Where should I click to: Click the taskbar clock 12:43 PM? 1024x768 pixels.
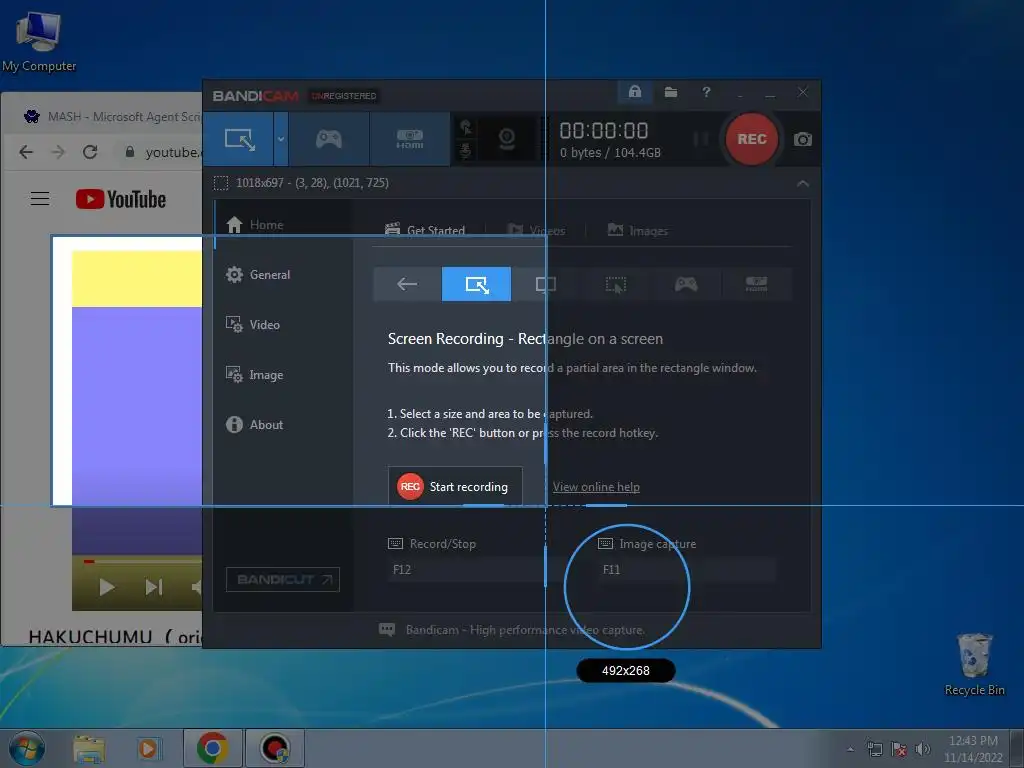point(972,741)
